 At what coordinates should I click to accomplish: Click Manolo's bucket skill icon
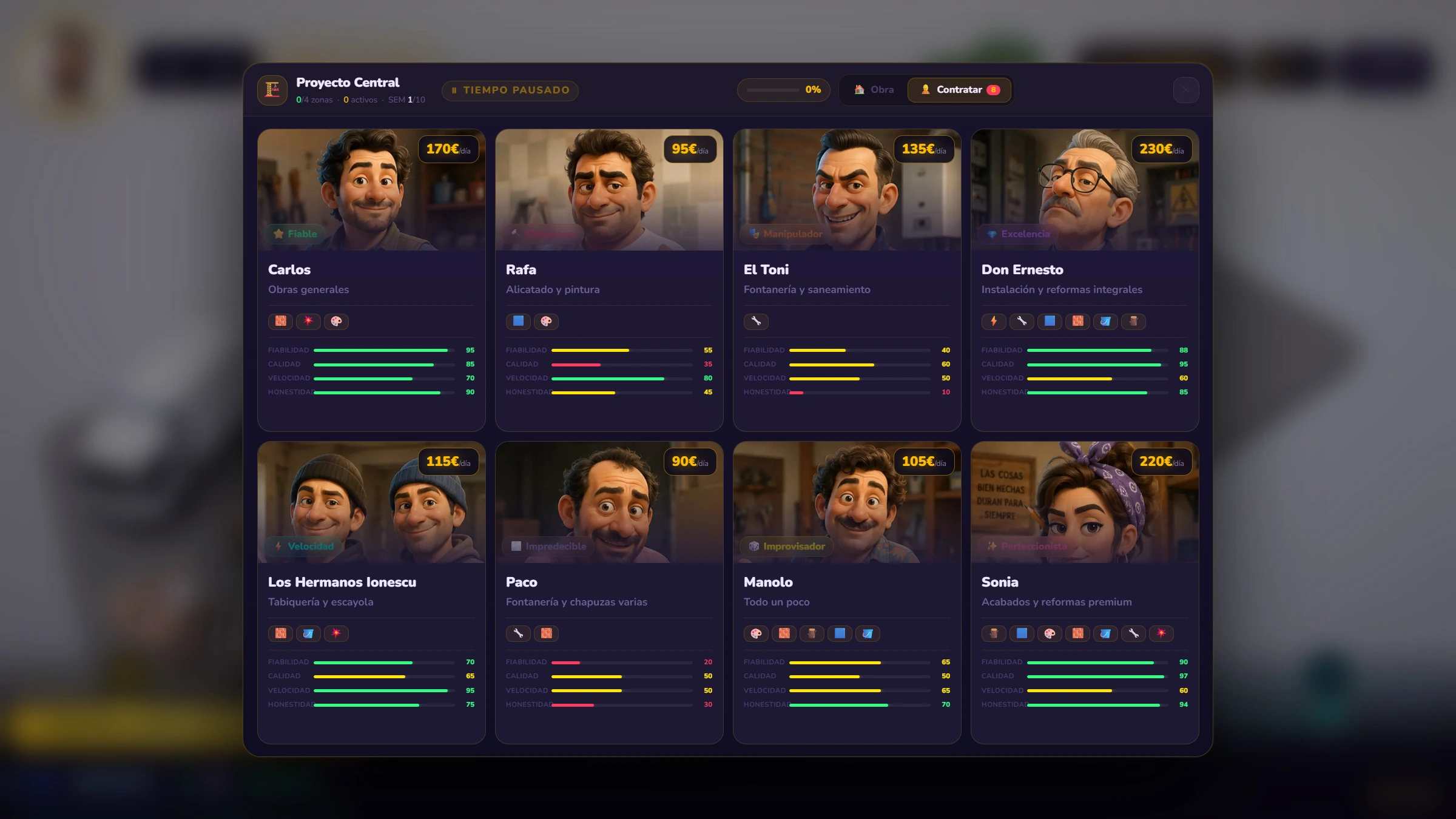pos(868,633)
